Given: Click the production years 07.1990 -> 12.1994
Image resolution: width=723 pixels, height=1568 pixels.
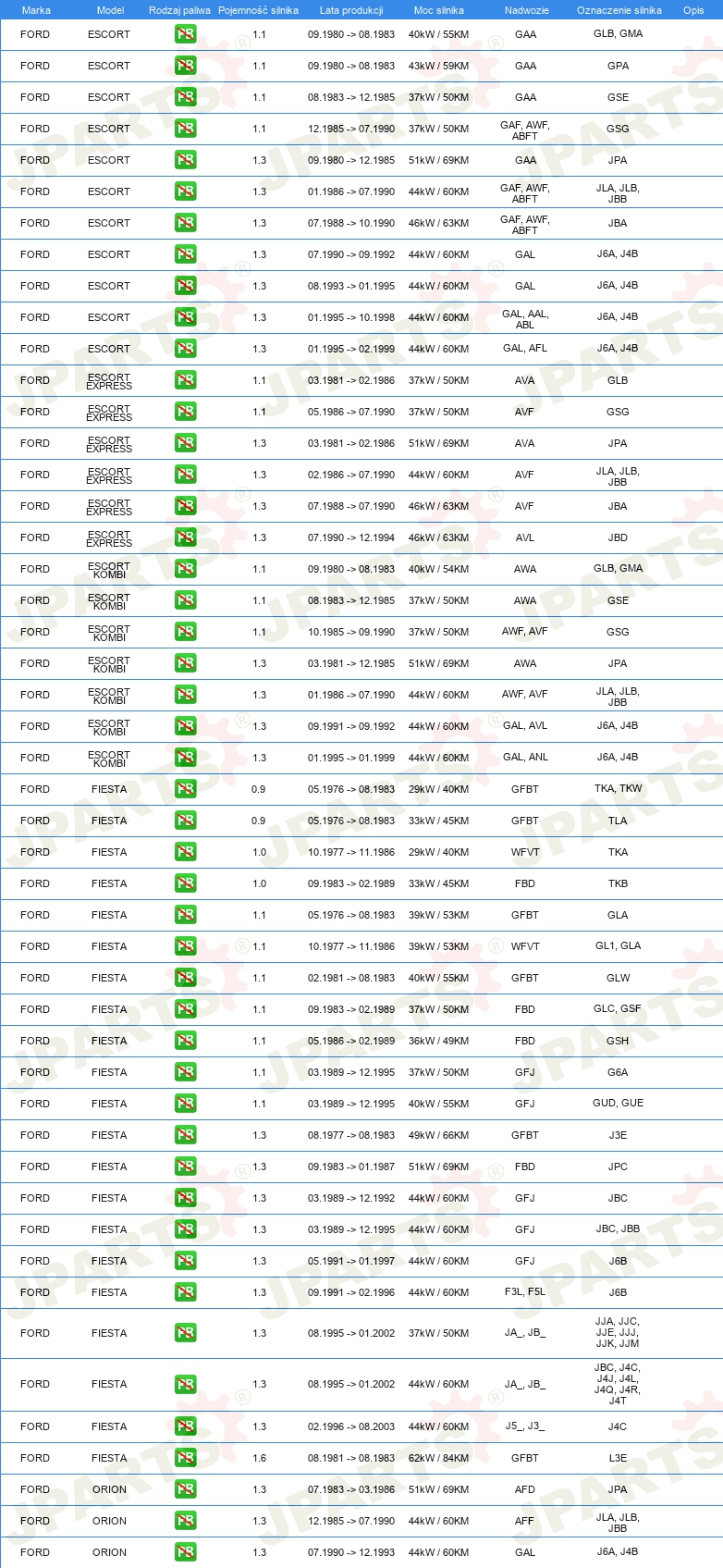Looking at the screenshot, I should [351, 537].
